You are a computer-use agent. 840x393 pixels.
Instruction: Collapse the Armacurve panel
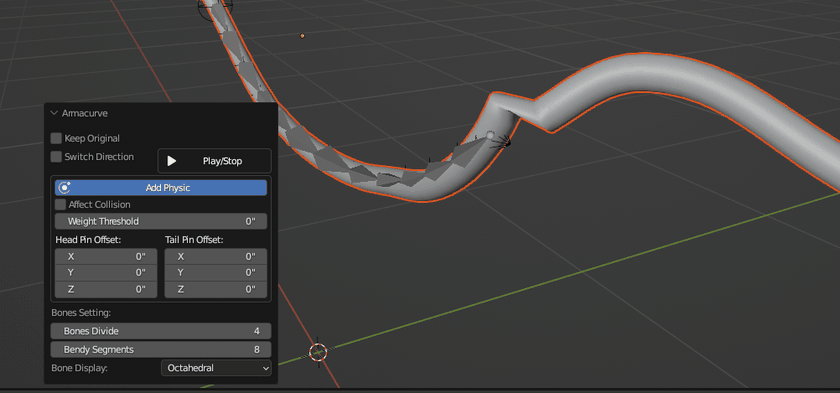[54, 113]
